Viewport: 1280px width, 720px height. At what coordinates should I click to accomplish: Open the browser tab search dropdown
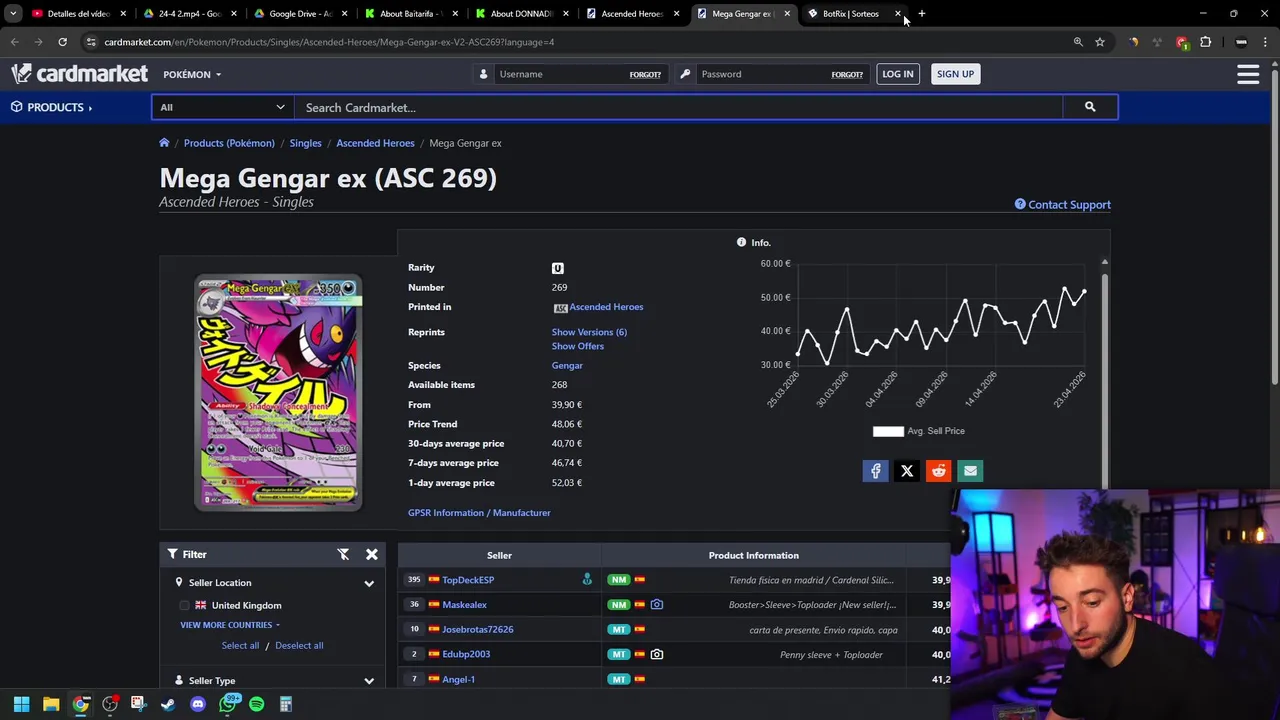click(13, 14)
